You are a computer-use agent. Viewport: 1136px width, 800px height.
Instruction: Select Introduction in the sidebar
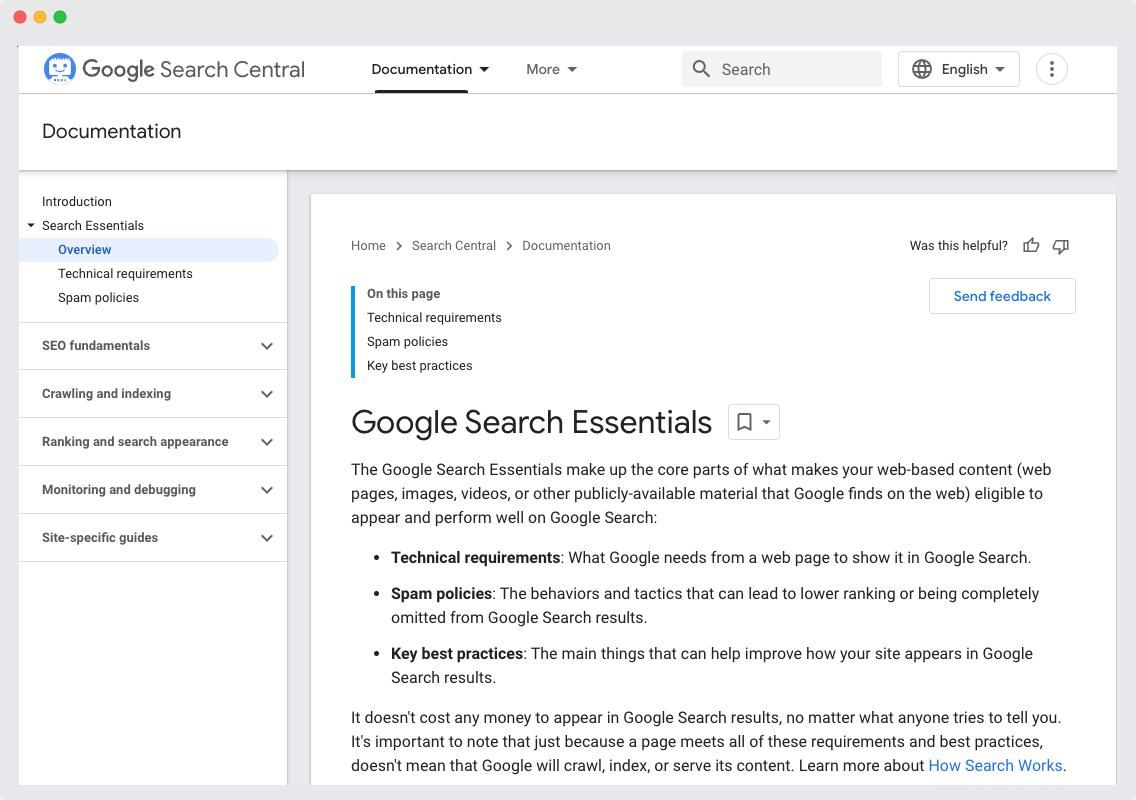click(77, 201)
